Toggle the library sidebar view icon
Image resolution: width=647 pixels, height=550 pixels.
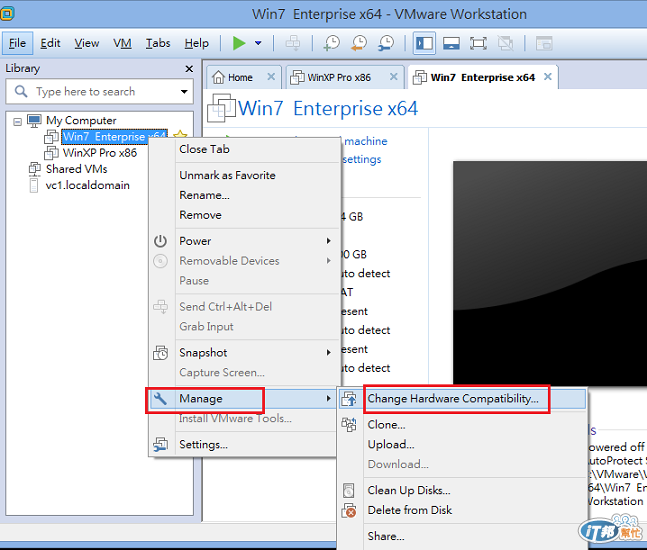click(424, 43)
